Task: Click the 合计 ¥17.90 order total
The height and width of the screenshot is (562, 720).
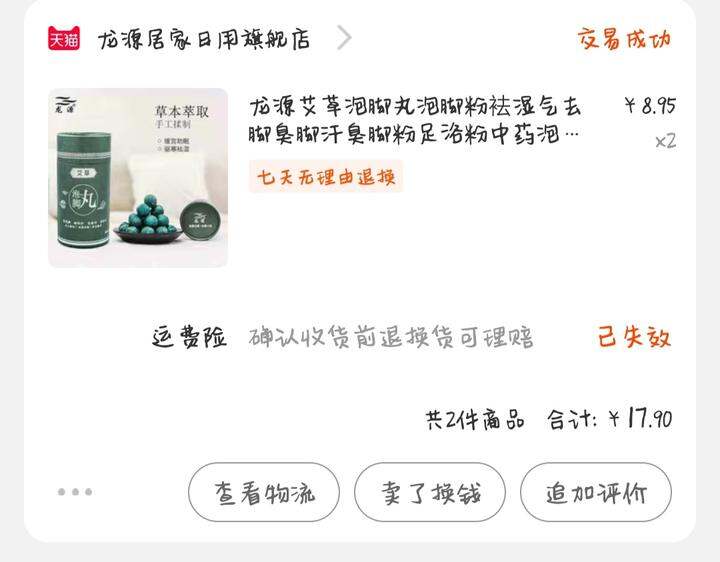Action: pos(609,419)
